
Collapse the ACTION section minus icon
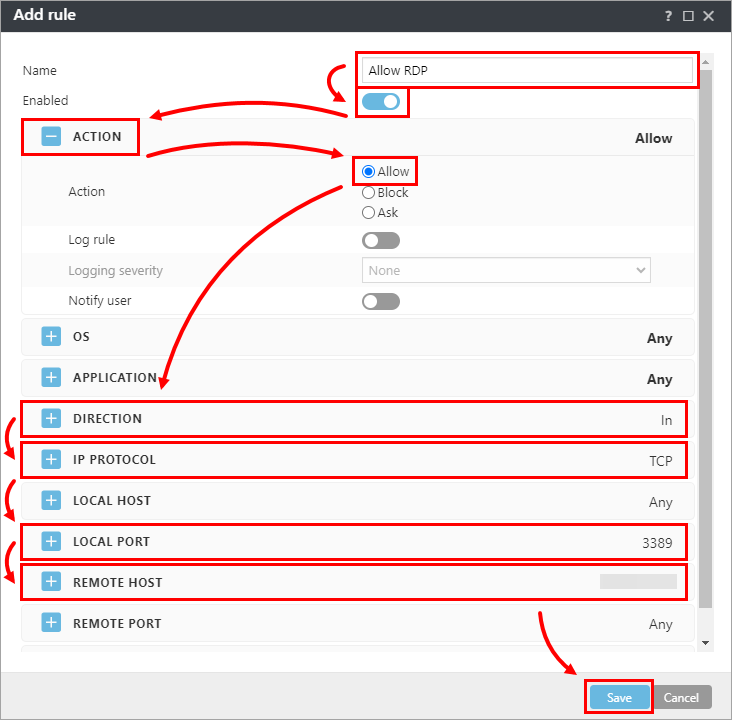click(x=51, y=137)
